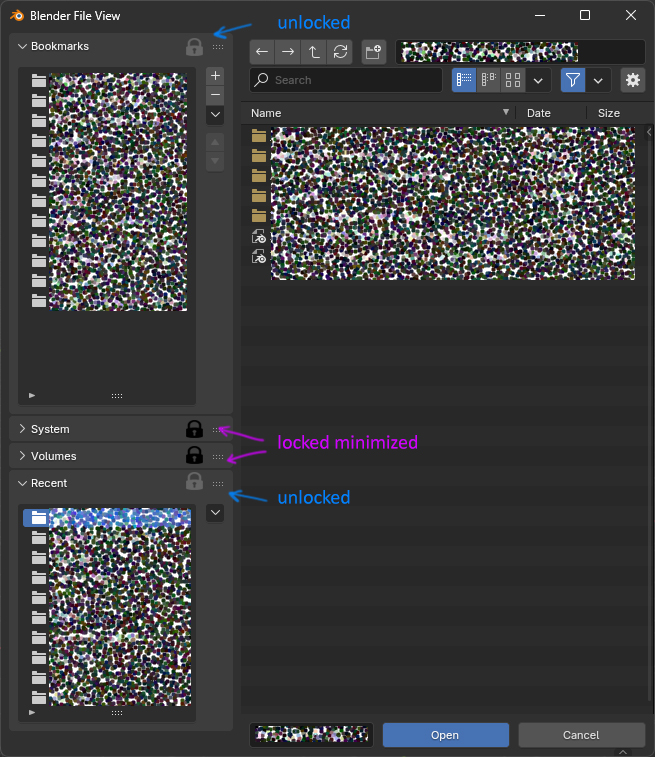Screen dimensions: 655x757
Task: Click bookmarks list resize grip
Action: tap(117, 396)
